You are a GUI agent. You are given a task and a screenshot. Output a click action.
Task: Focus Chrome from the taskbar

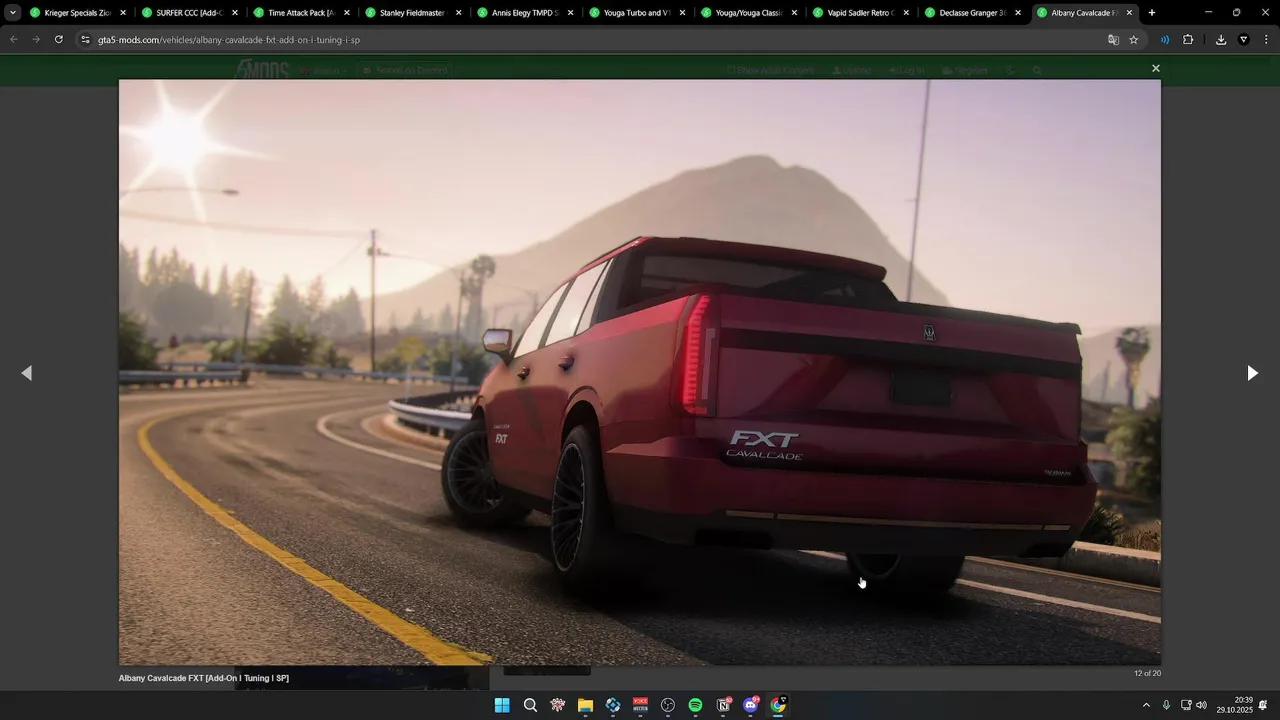coord(778,705)
